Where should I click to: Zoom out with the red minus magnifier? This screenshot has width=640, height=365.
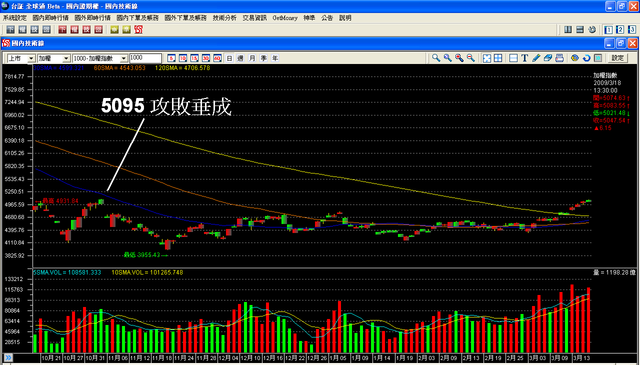[x=471, y=58]
